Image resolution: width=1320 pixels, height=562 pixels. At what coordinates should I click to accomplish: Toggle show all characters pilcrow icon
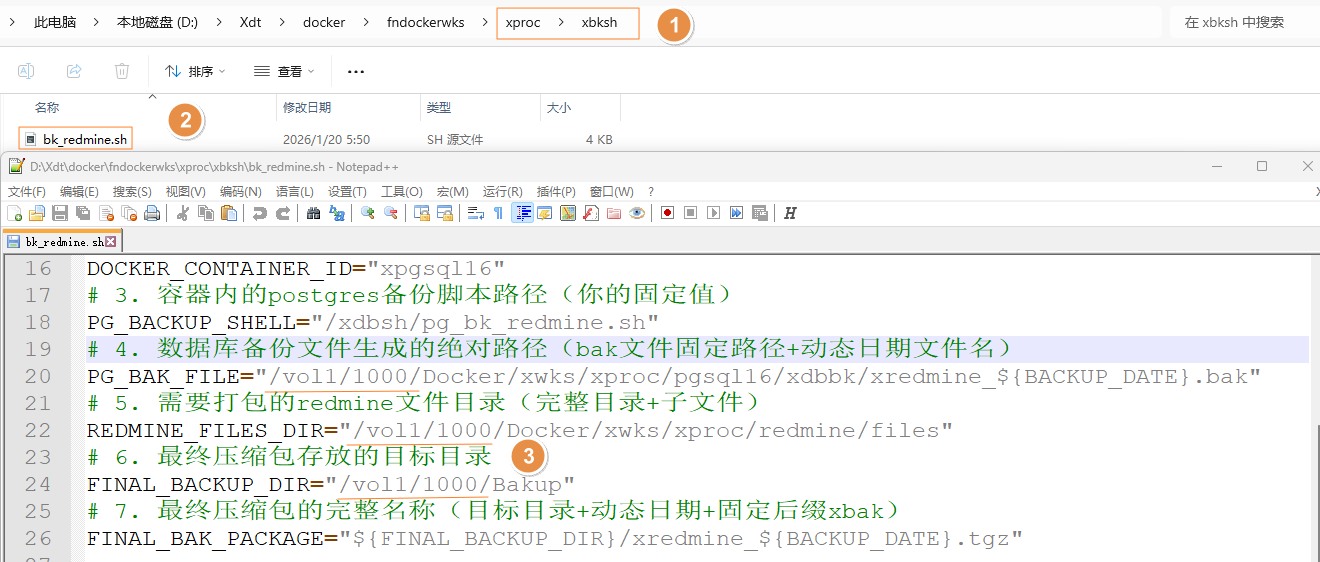pos(498,213)
